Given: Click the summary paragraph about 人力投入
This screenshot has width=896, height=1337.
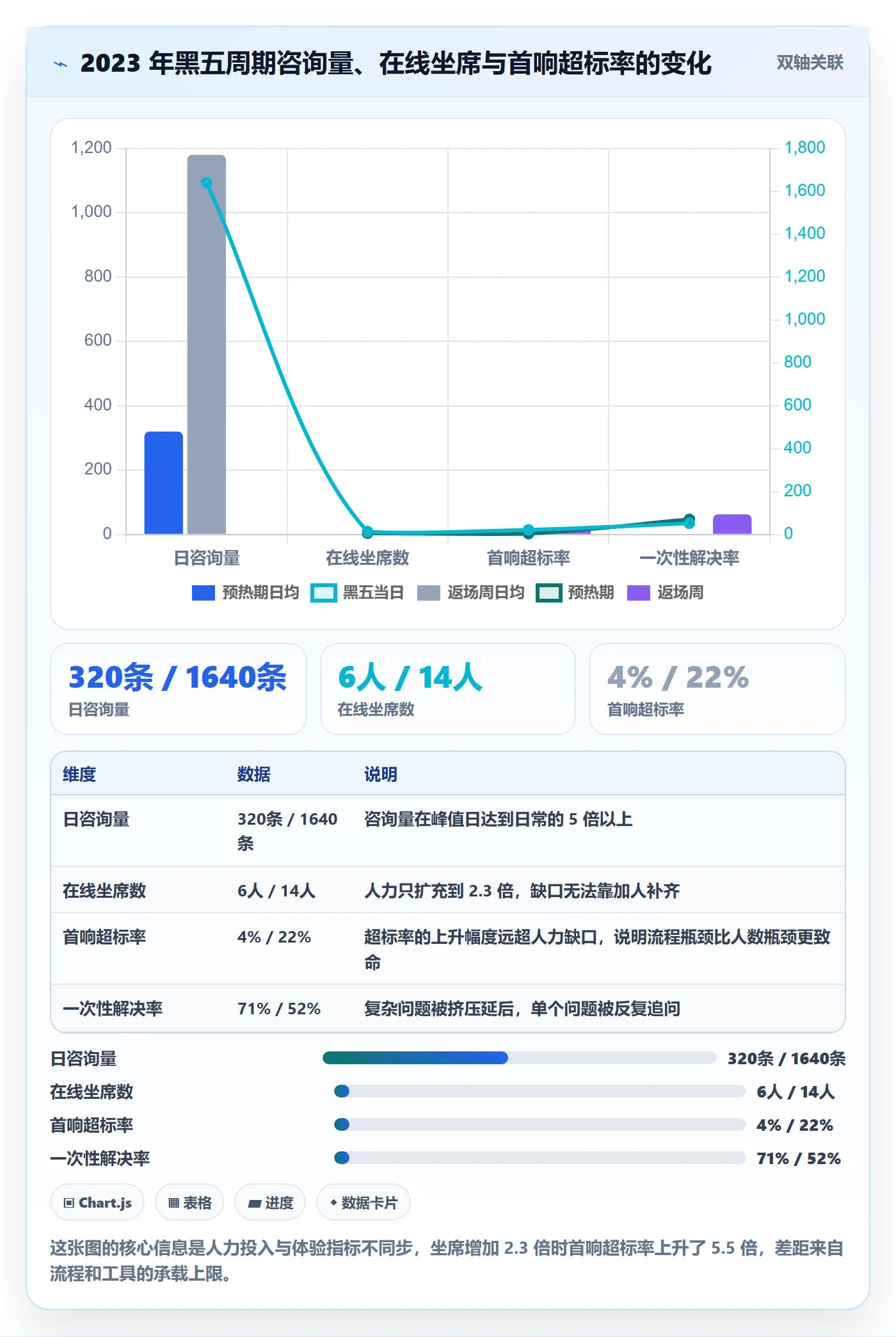Looking at the screenshot, I should pyautogui.click(x=447, y=1261).
